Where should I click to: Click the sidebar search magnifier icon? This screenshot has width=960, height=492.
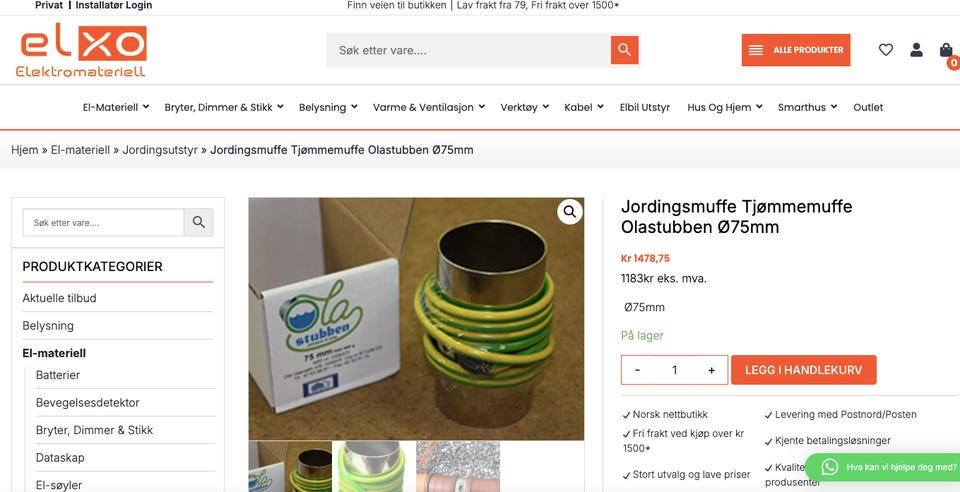tap(198, 222)
